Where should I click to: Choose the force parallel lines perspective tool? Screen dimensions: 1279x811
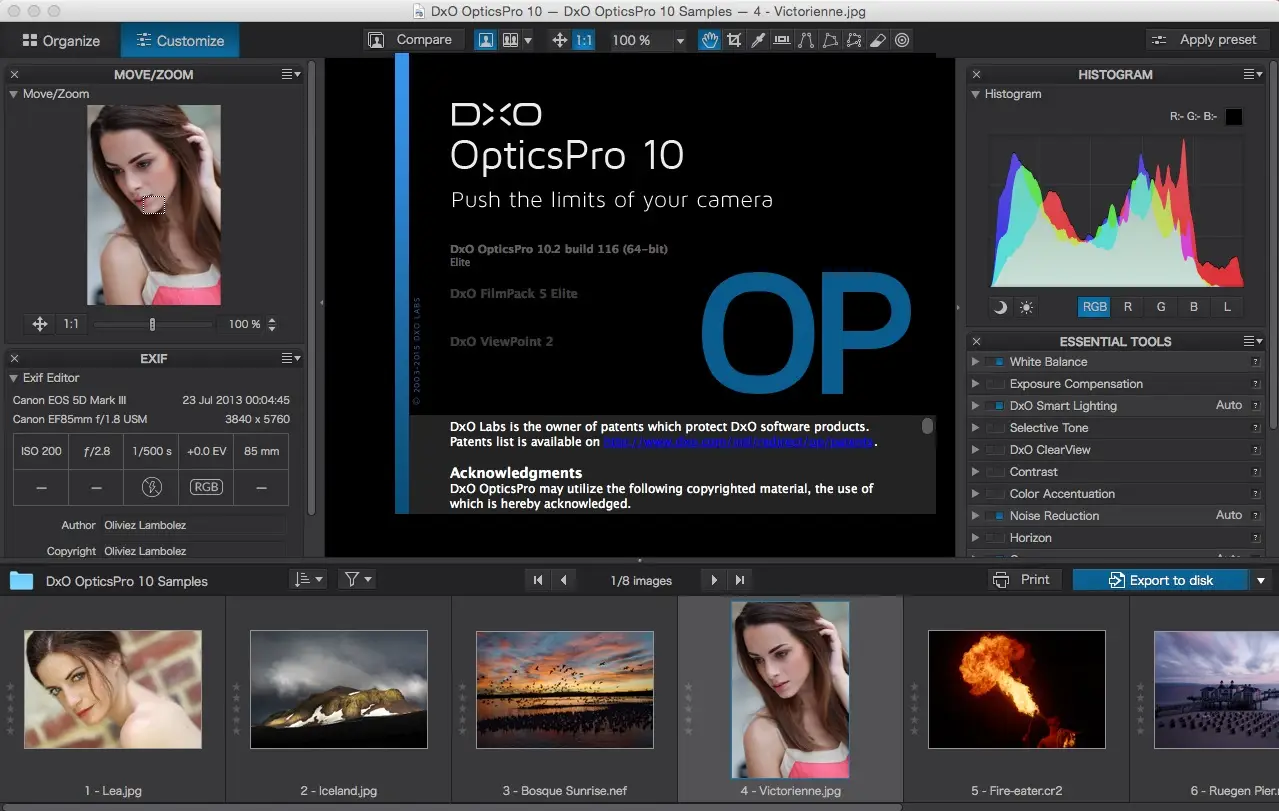(x=806, y=40)
